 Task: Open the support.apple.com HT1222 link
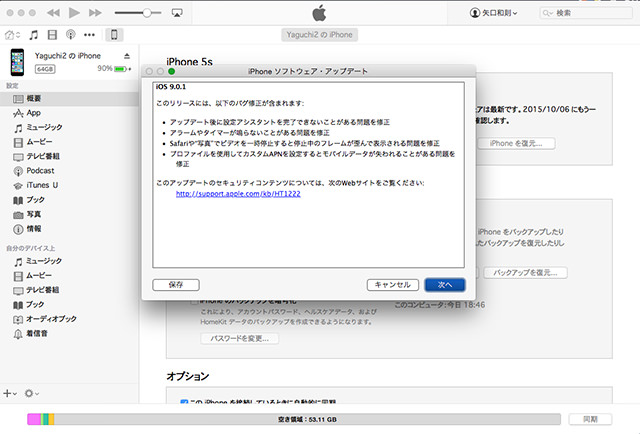238,194
